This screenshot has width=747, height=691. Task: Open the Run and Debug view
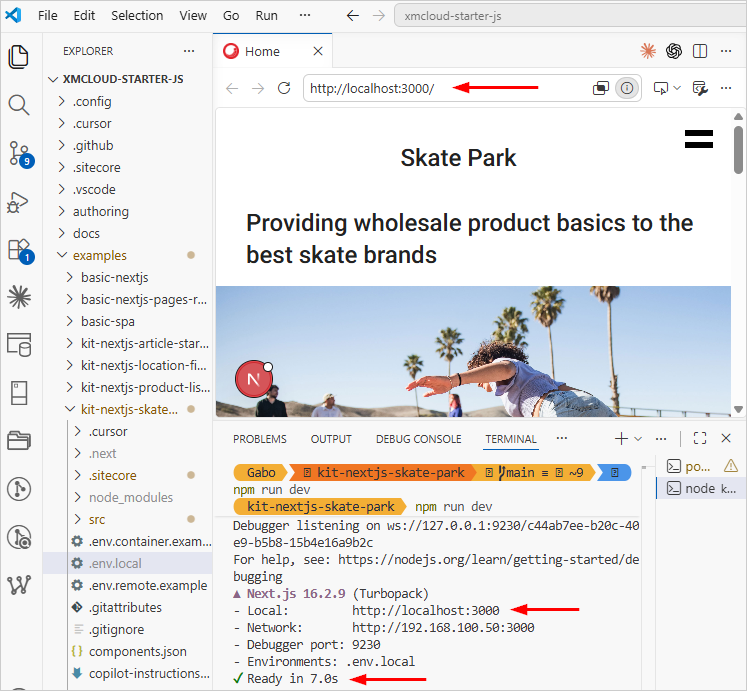[18, 202]
